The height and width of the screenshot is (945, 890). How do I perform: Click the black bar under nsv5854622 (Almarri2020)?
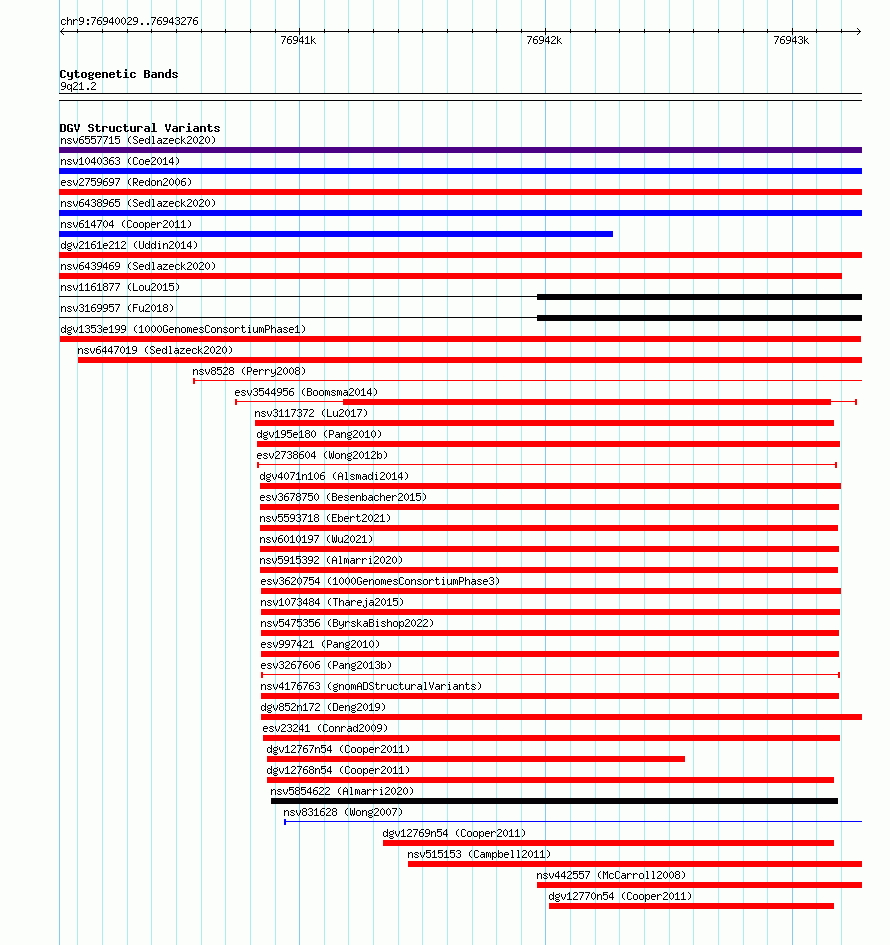click(554, 801)
